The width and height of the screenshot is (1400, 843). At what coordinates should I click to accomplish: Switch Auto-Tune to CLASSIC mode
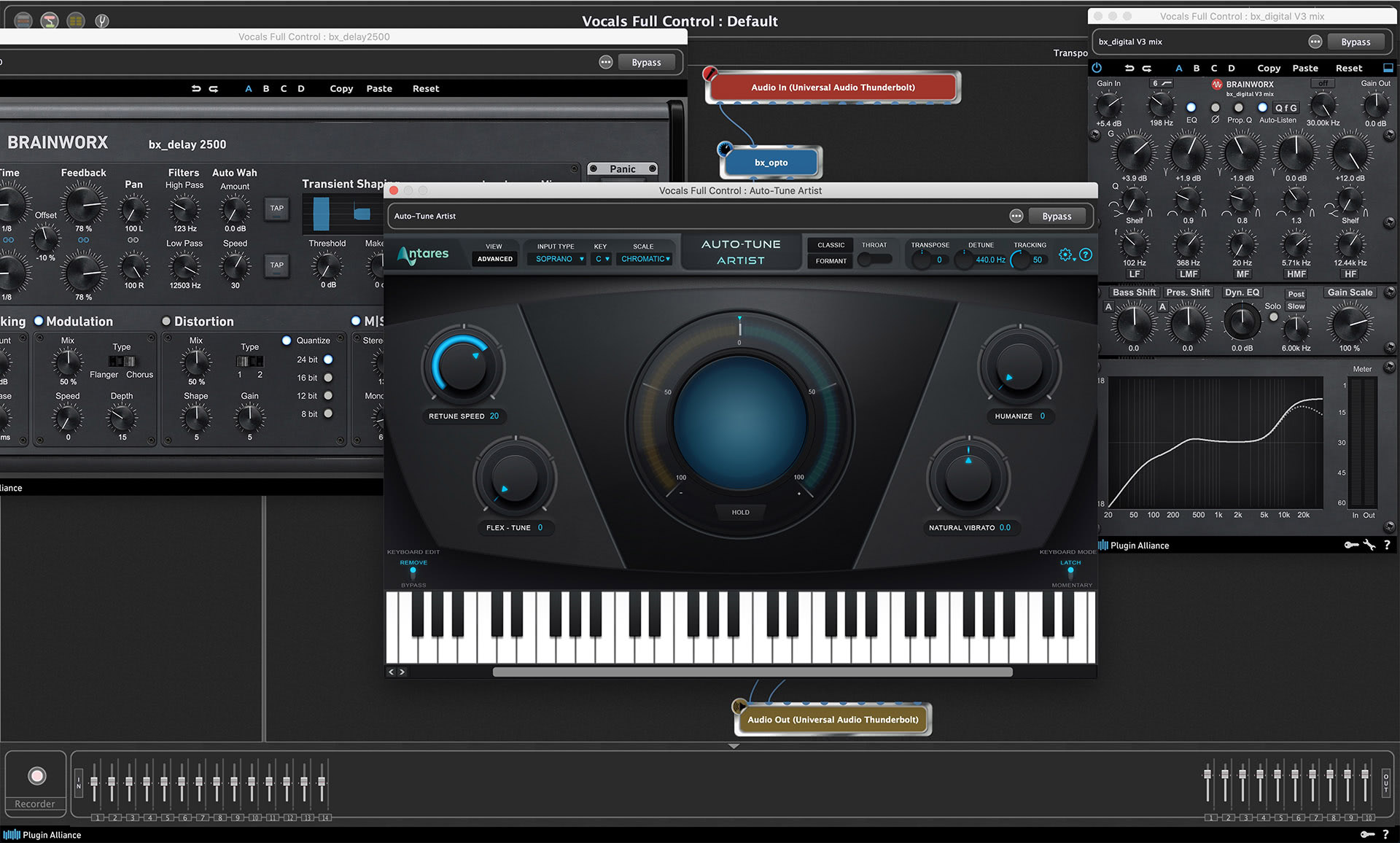[830, 245]
